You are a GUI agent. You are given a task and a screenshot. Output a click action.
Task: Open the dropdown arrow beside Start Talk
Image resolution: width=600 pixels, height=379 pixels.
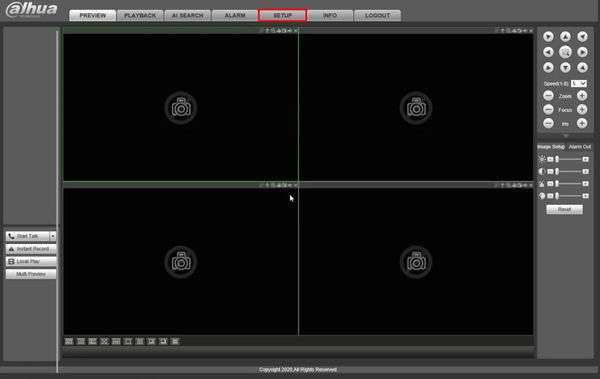pyautogui.click(x=53, y=236)
